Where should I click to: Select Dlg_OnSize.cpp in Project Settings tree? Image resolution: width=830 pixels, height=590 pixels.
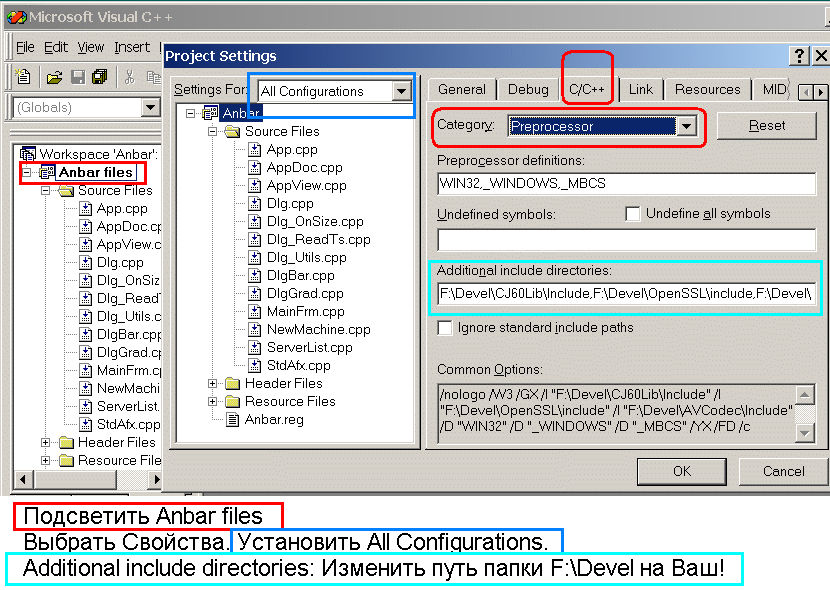pyautogui.click(x=315, y=221)
